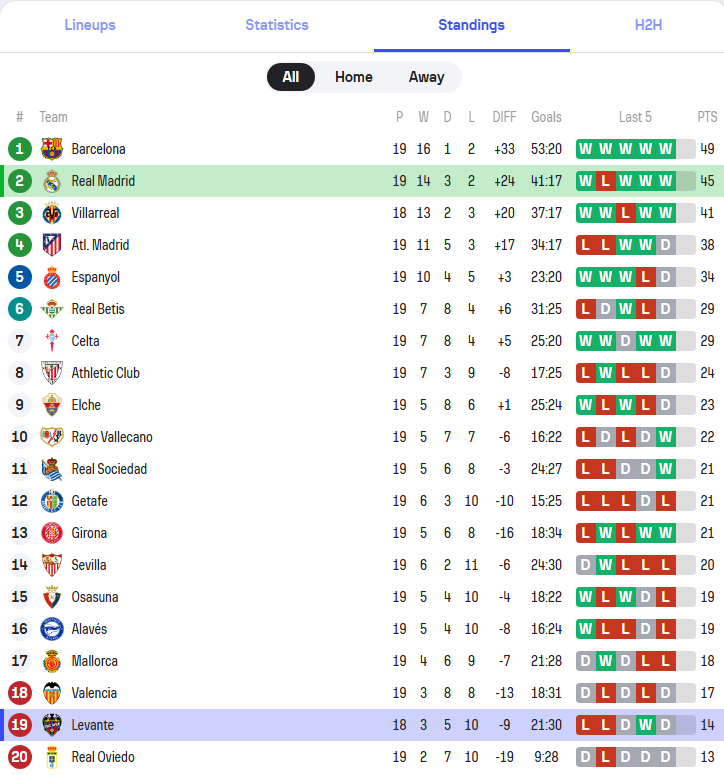Click the Barcelona club crest icon
724x775 pixels.
click(x=52, y=149)
